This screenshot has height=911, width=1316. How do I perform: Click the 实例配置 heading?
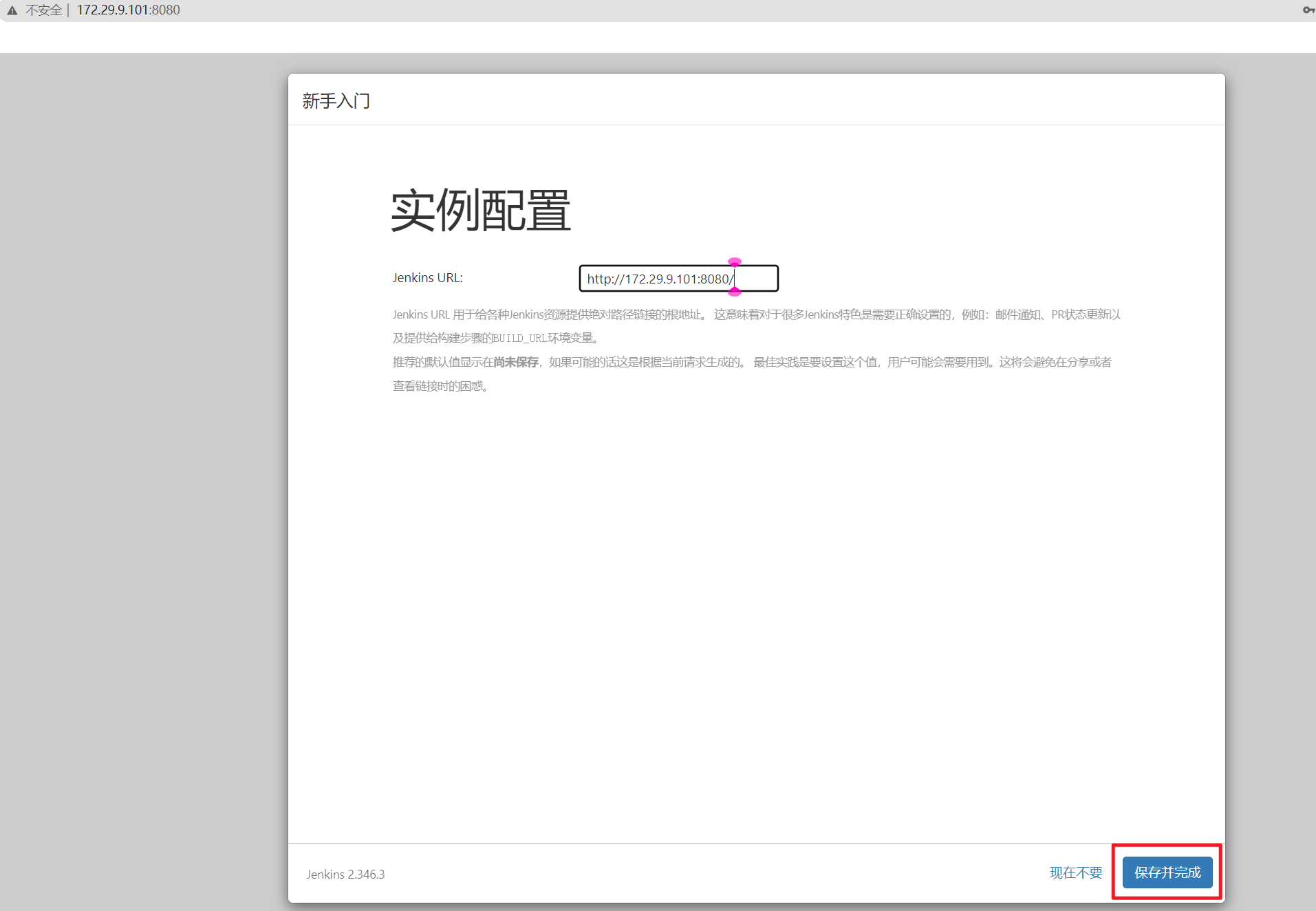point(481,211)
